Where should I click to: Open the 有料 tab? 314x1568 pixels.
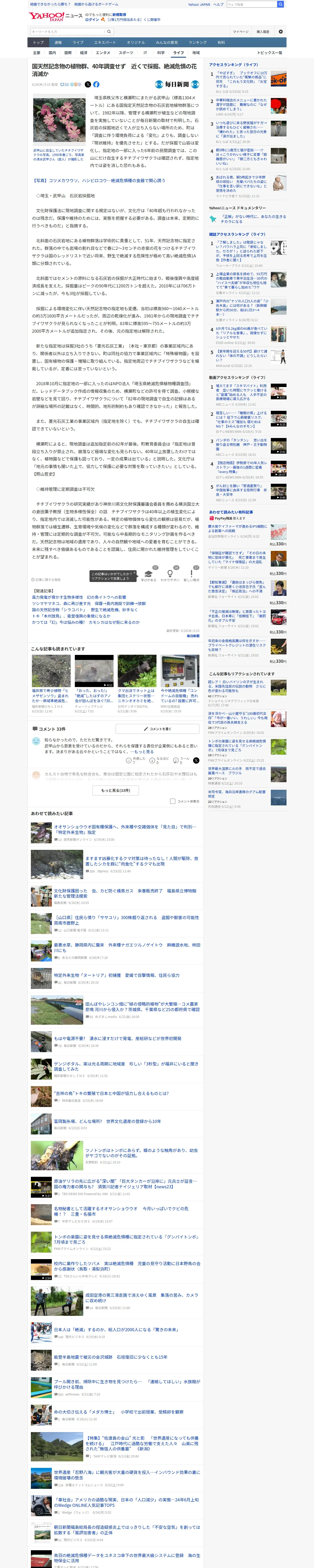pyautogui.click(x=221, y=43)
